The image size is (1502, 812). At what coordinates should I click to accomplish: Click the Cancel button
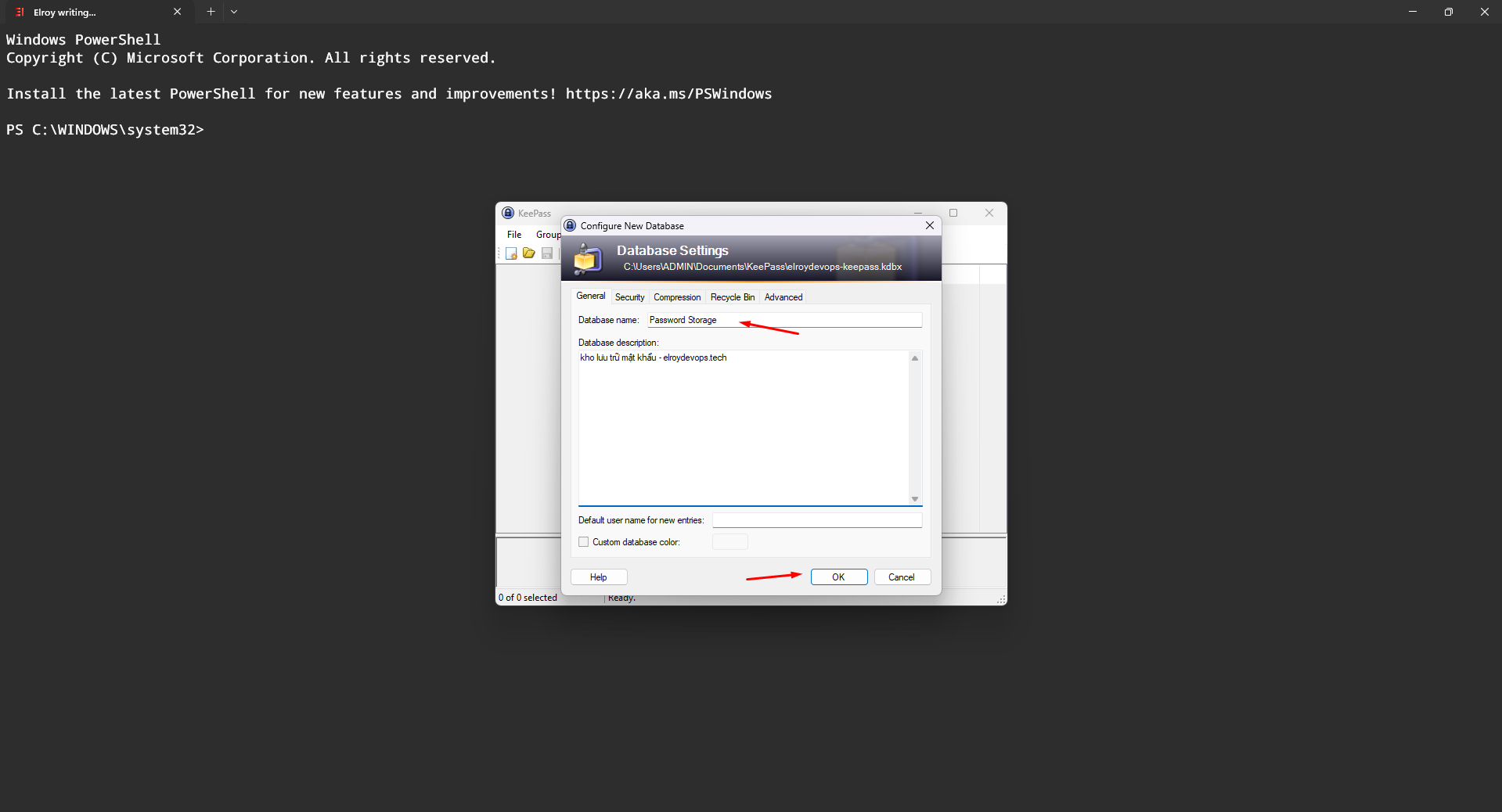tap(902, 577)
